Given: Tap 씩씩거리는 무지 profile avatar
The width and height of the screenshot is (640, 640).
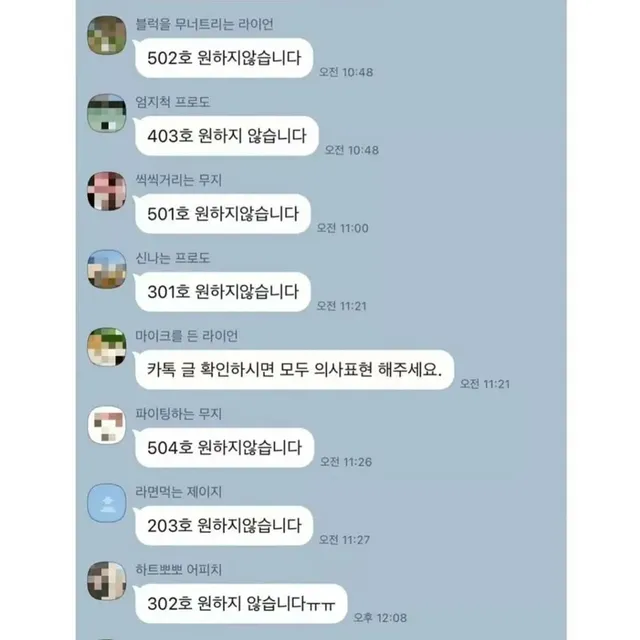Looking at the screenshot, I should click(x=107, y=191).
